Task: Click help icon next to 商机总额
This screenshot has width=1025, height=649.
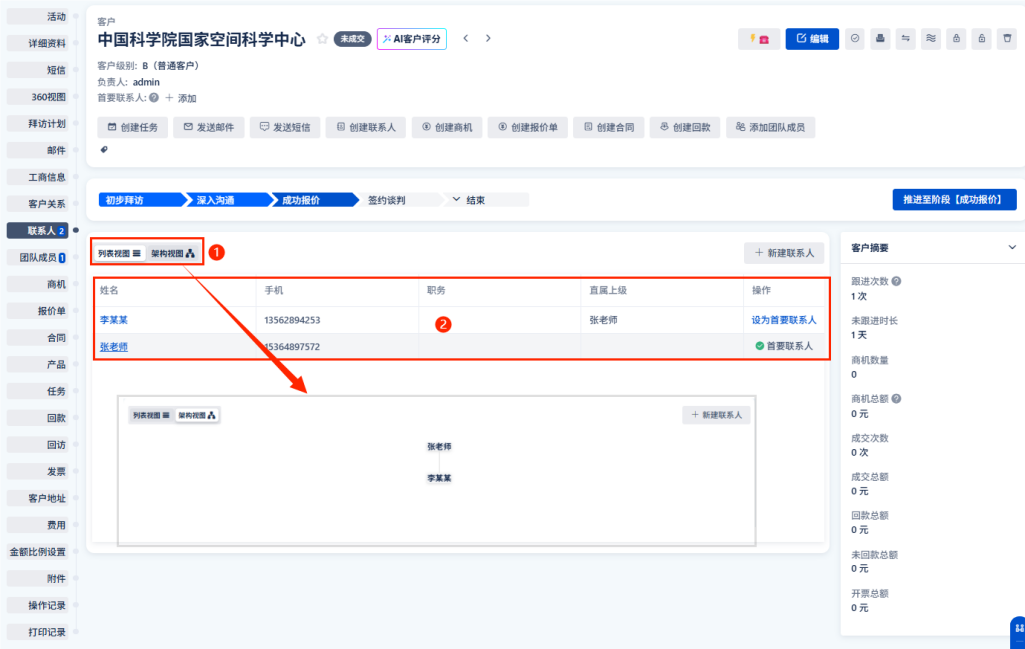Action: pyautogui.click(x=896, y=398)
